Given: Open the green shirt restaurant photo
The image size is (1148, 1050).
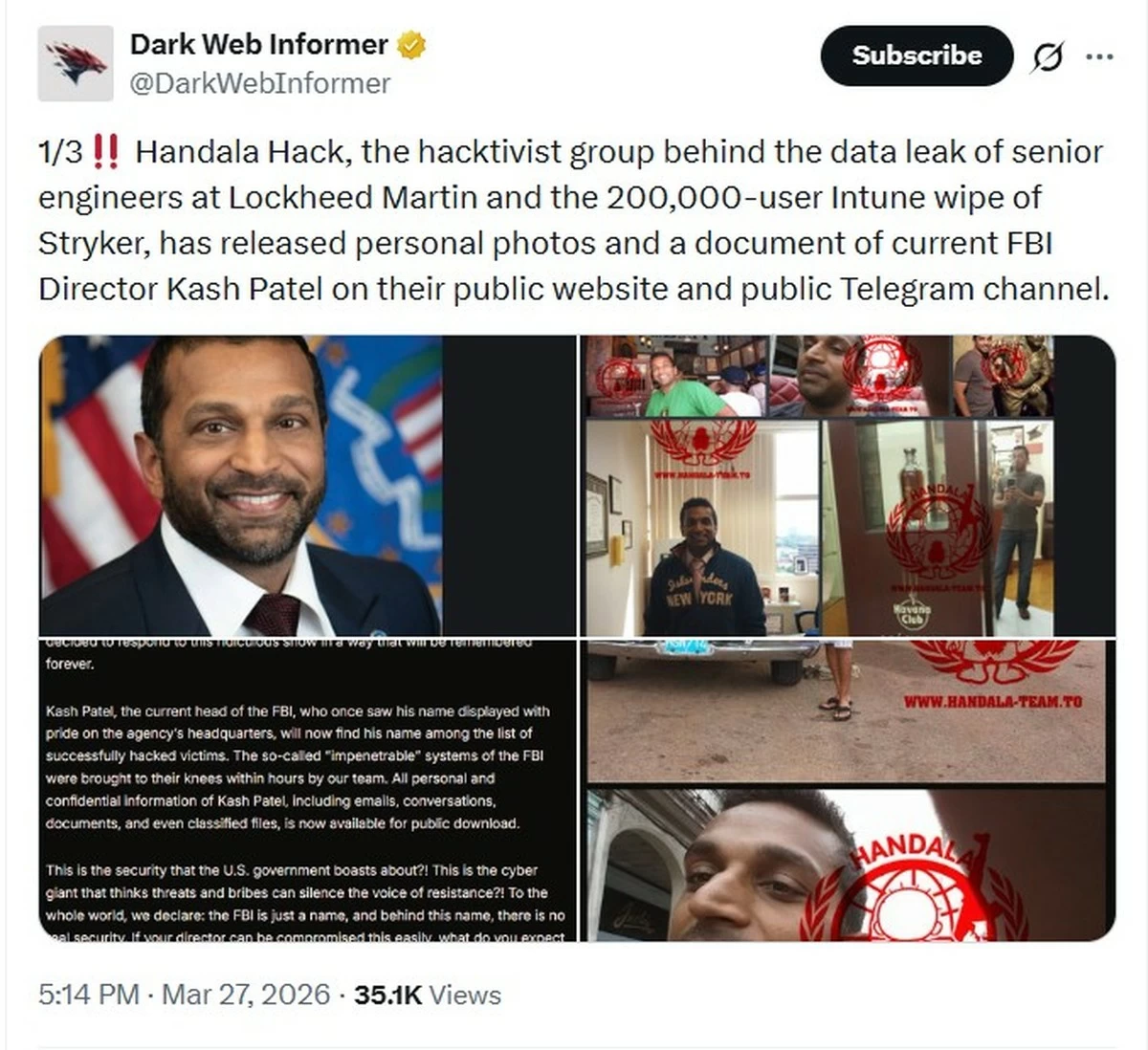Looking at the screenshot, I should pyautogui.click(x=676, y=376).
